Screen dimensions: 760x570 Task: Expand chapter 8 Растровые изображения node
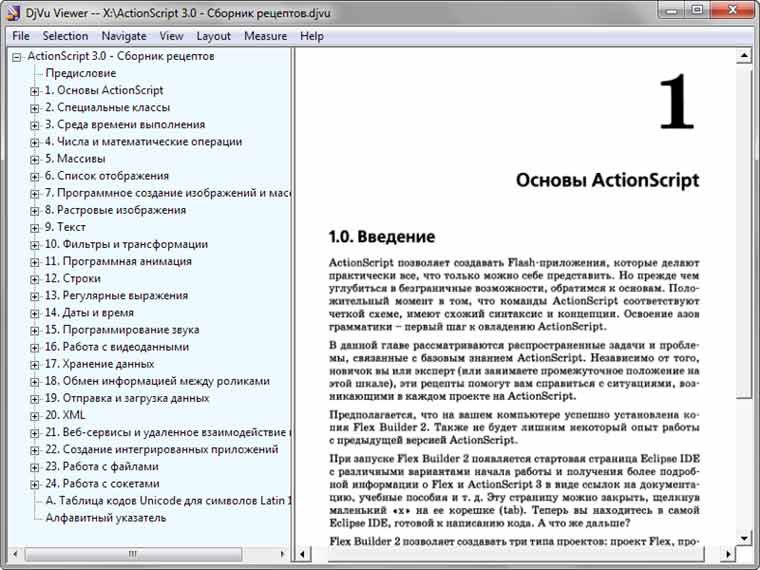tap(34, 211)
